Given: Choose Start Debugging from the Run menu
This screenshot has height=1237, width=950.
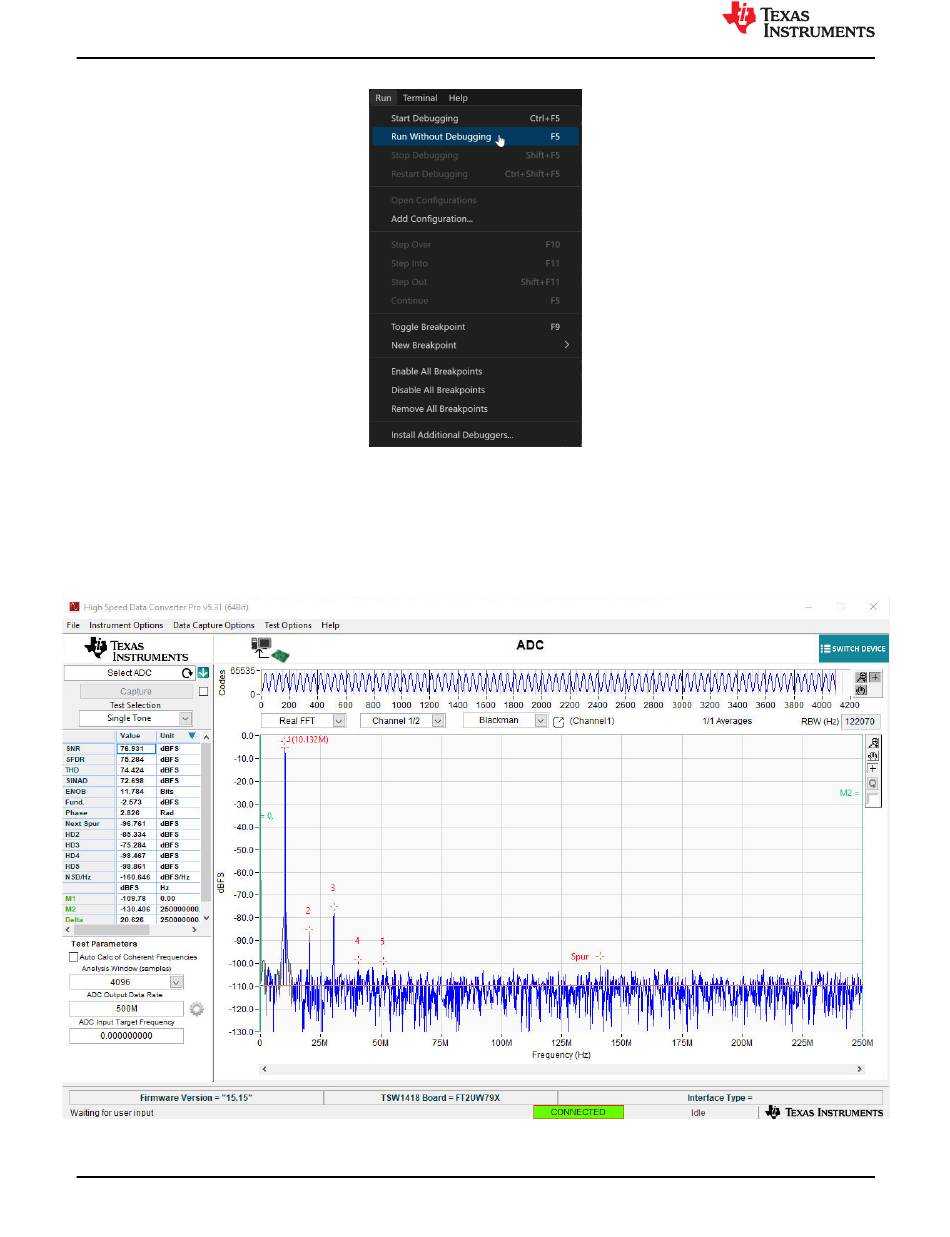Looking at the screenshot, I should 476,118.
